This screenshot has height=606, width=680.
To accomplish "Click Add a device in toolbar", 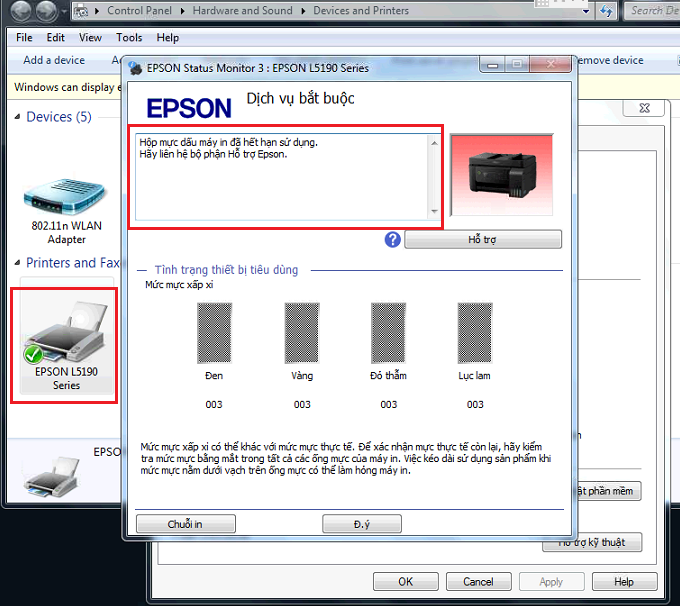I will (54, 60).
